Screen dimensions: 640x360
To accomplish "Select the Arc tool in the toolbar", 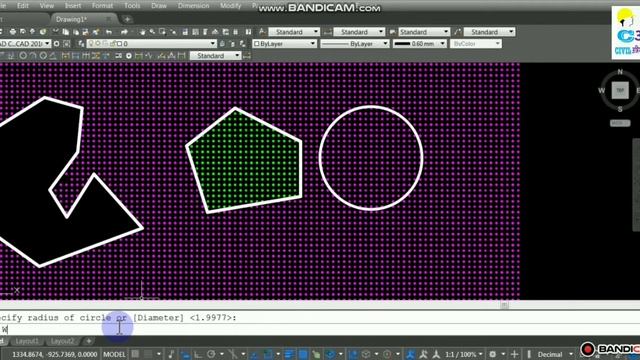I will pyautogui.click(x=33, y=56).
